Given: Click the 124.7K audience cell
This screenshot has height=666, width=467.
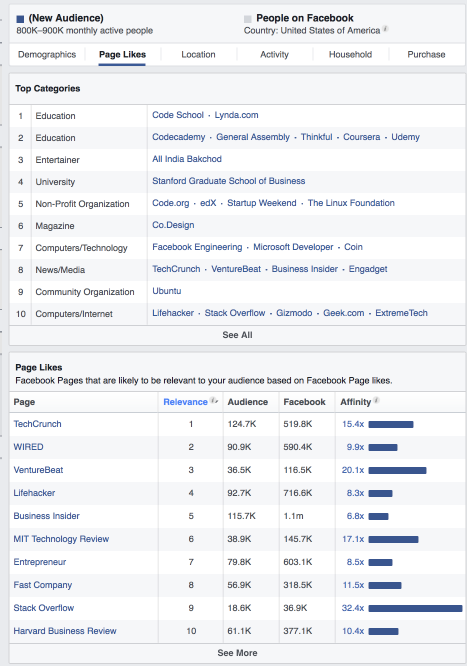Looking at the screenshot, I should pos(242,424).
